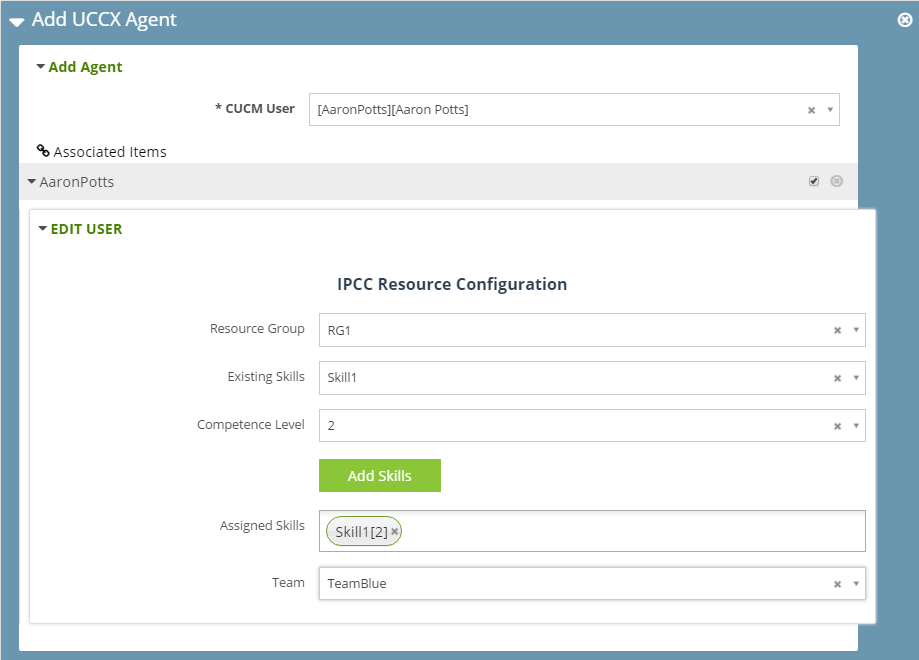919x660 pixels.
Task: Click the Add Skills button
Action: tap(380, 475)
